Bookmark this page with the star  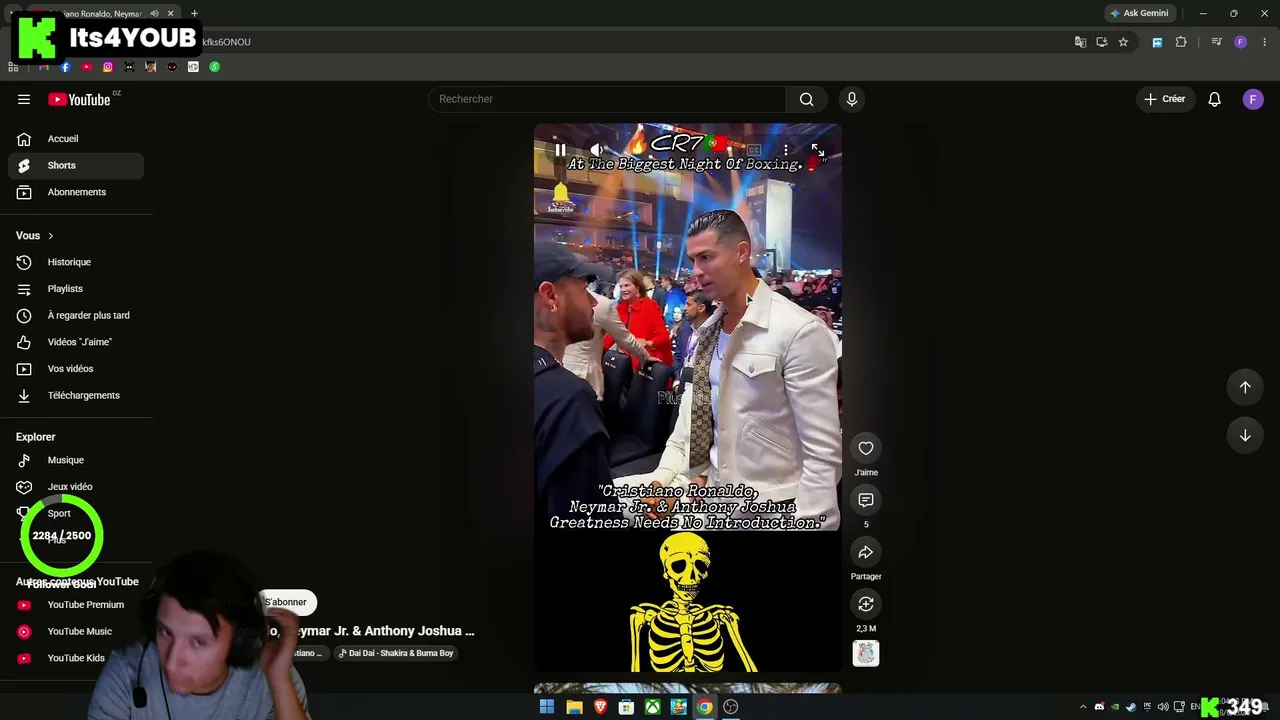1123,42
